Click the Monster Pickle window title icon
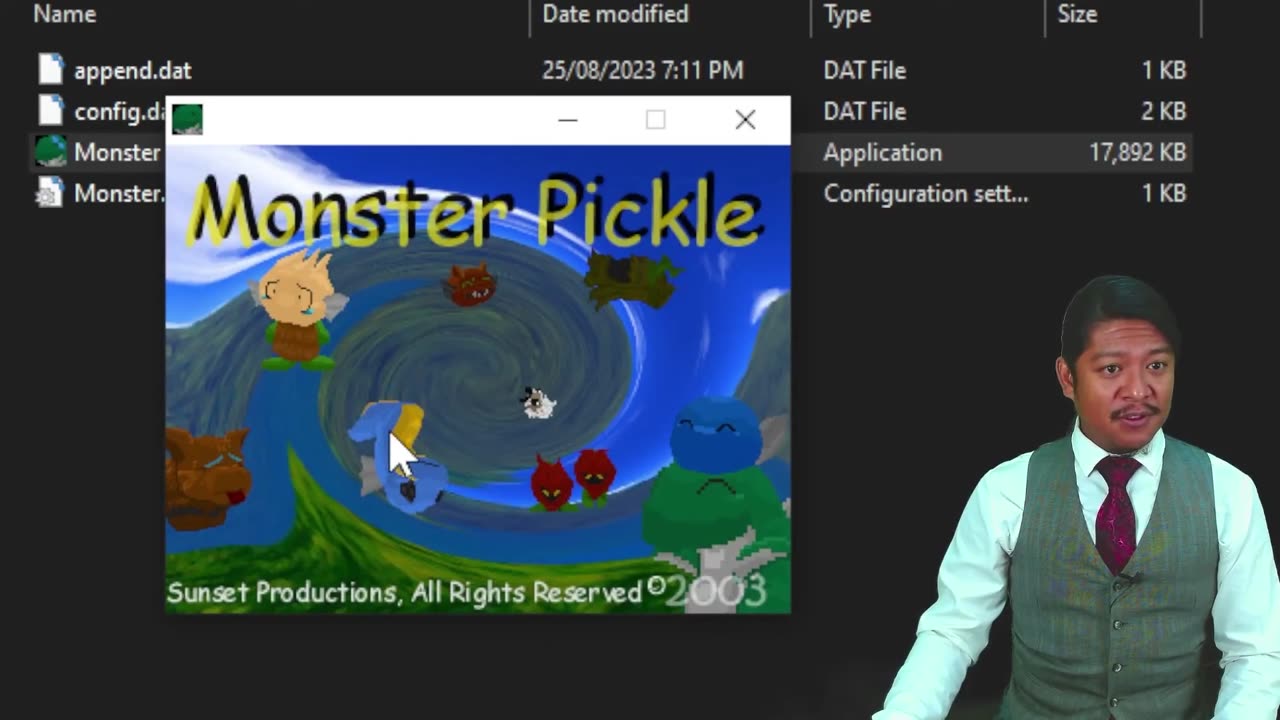 pyautogui.click(x=187, y=119)
